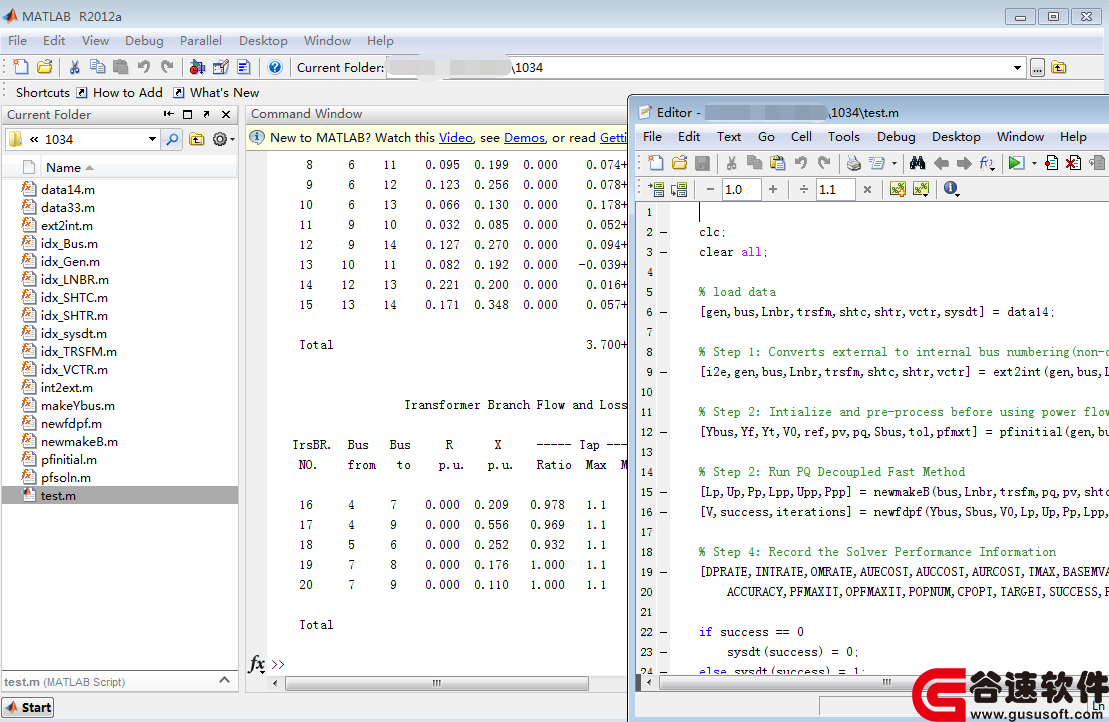Select pfsoln.m in file list
Image resolution: width=1109 pixels, height=722 pixels.
pos(66,478)
